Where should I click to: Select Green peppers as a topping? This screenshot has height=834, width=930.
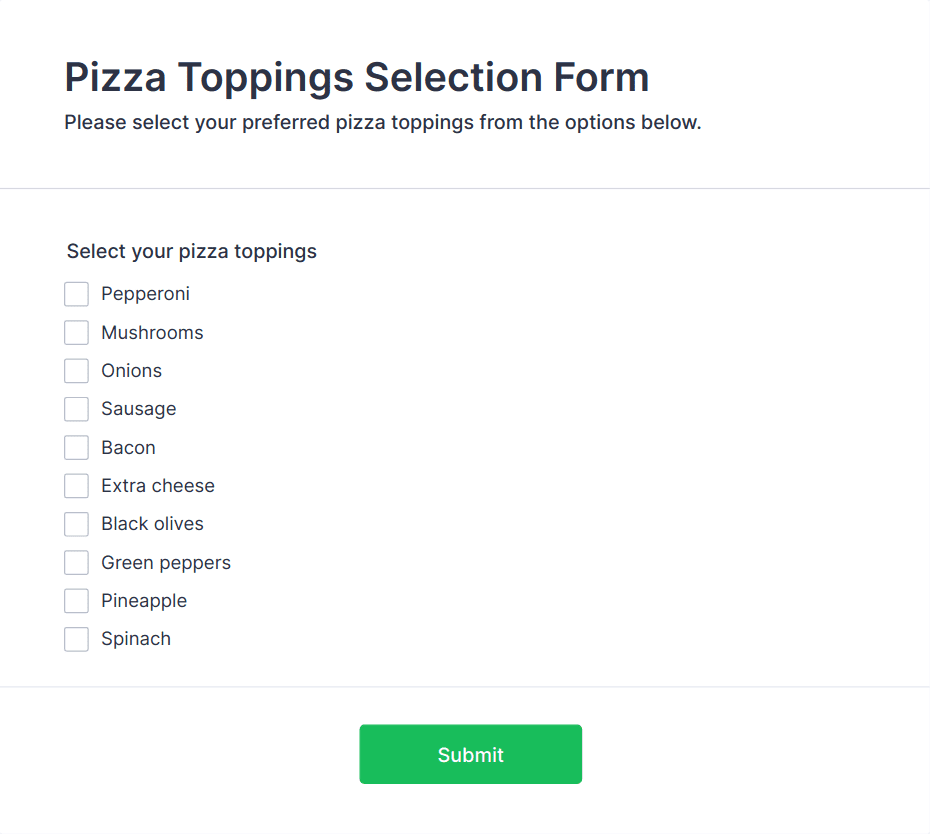77,562
